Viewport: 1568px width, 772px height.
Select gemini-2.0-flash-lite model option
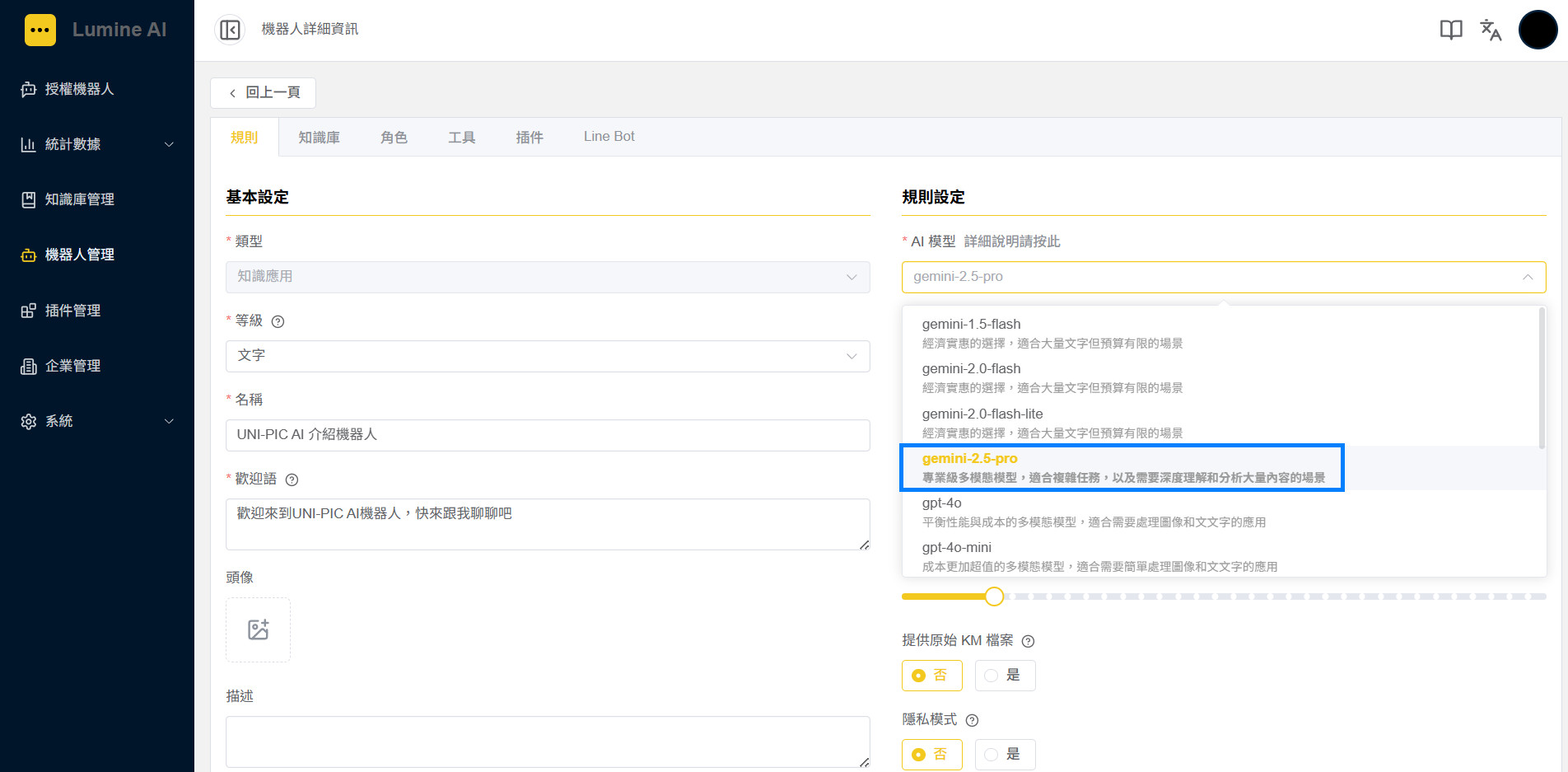coord(1220,423)
